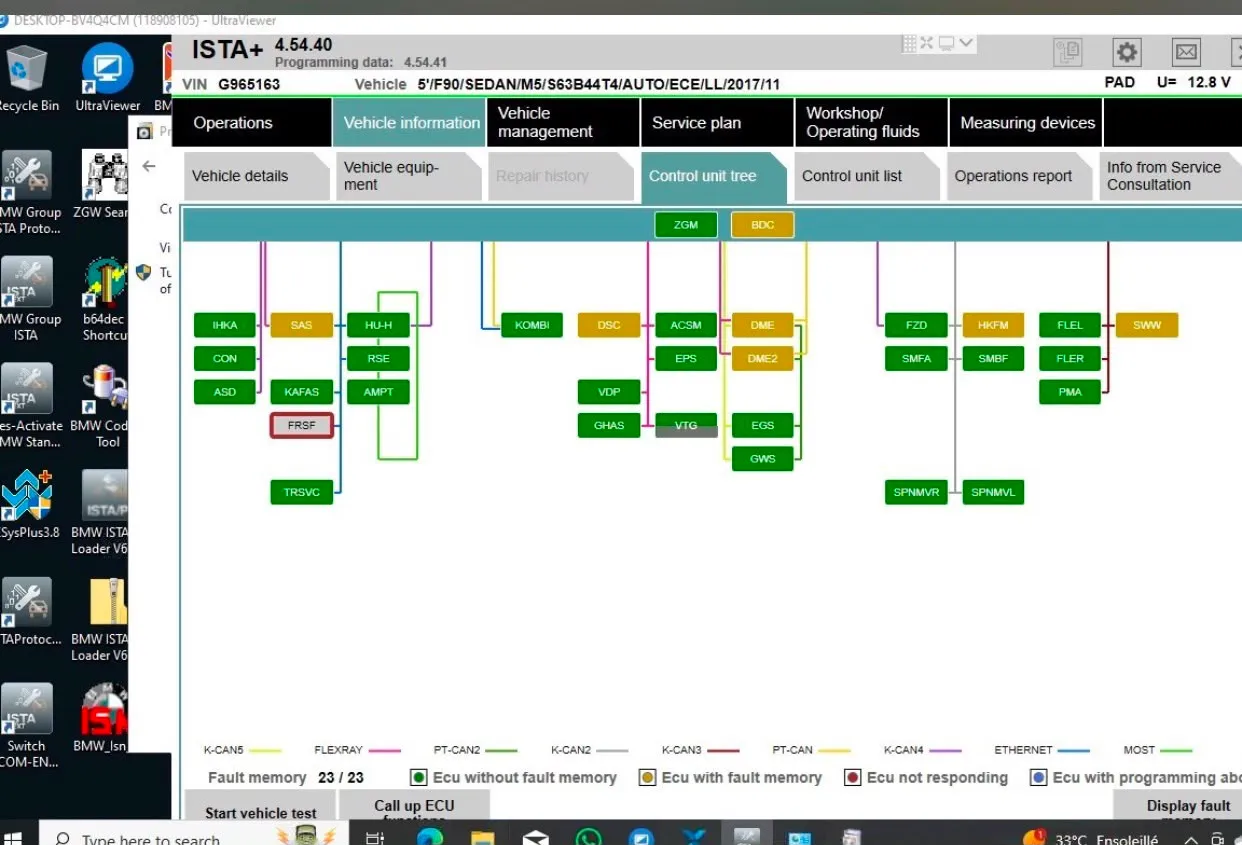Click the Task View taskbar icon

pos(375,838)
